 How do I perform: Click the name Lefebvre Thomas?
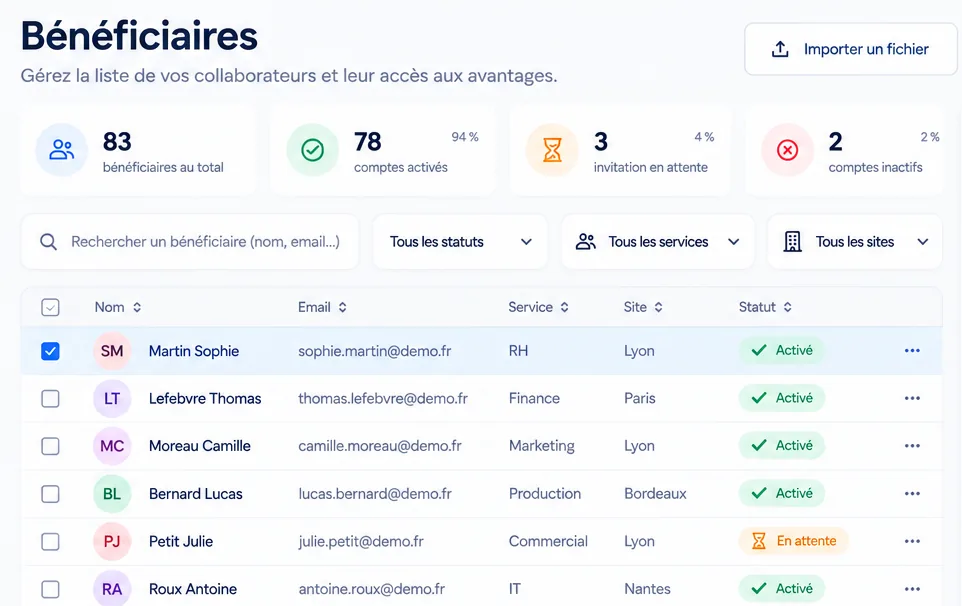pos(205,399)
